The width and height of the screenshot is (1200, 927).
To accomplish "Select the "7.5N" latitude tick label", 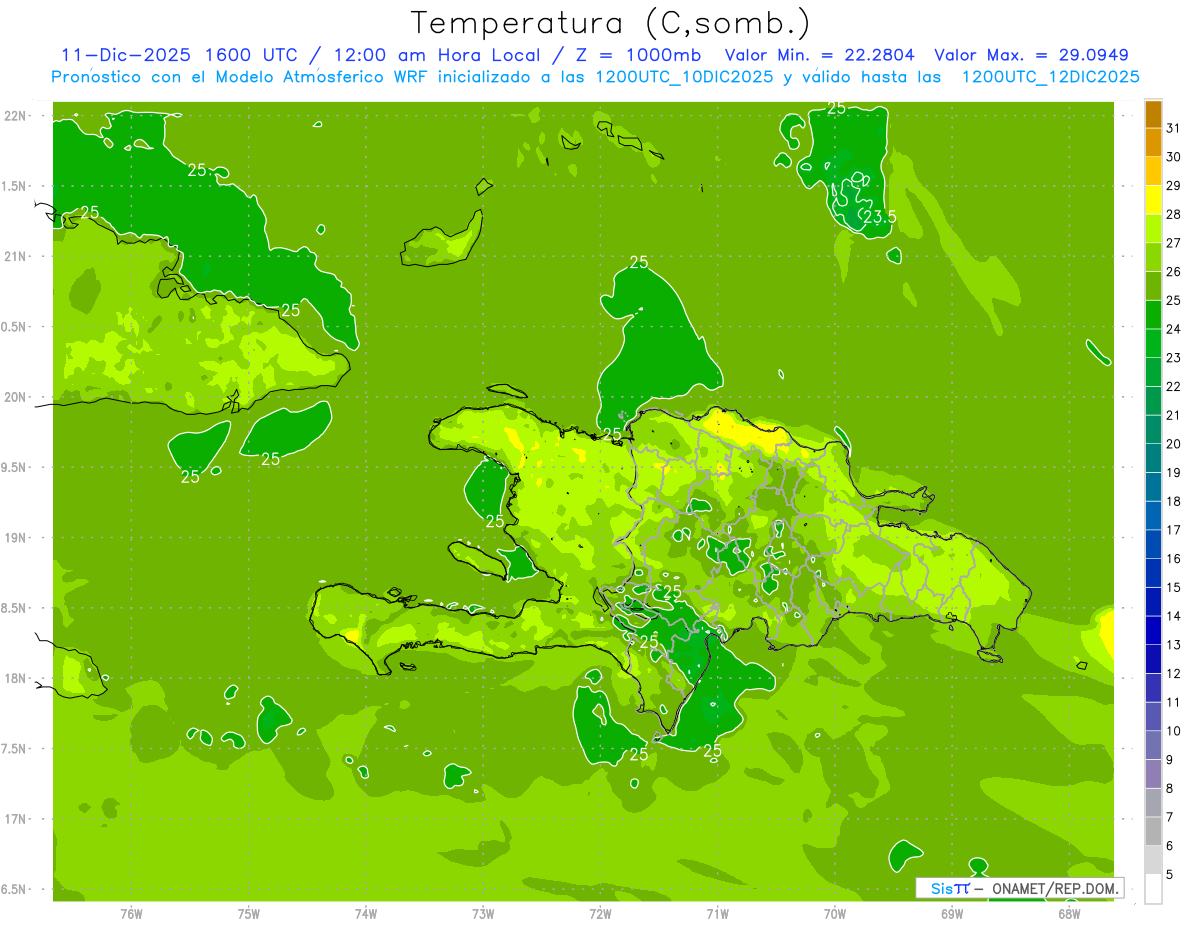I will click(x=15, y=748).
